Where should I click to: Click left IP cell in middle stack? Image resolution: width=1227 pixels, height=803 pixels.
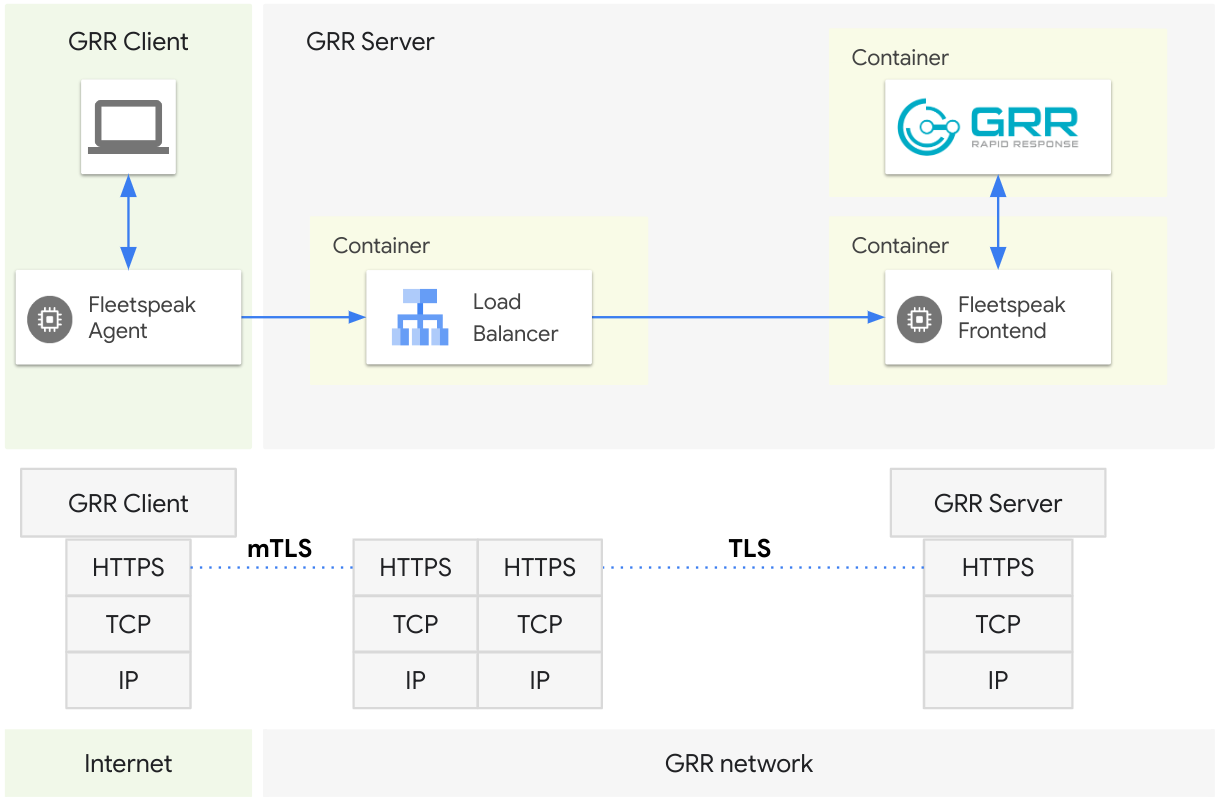click(416, 681)
